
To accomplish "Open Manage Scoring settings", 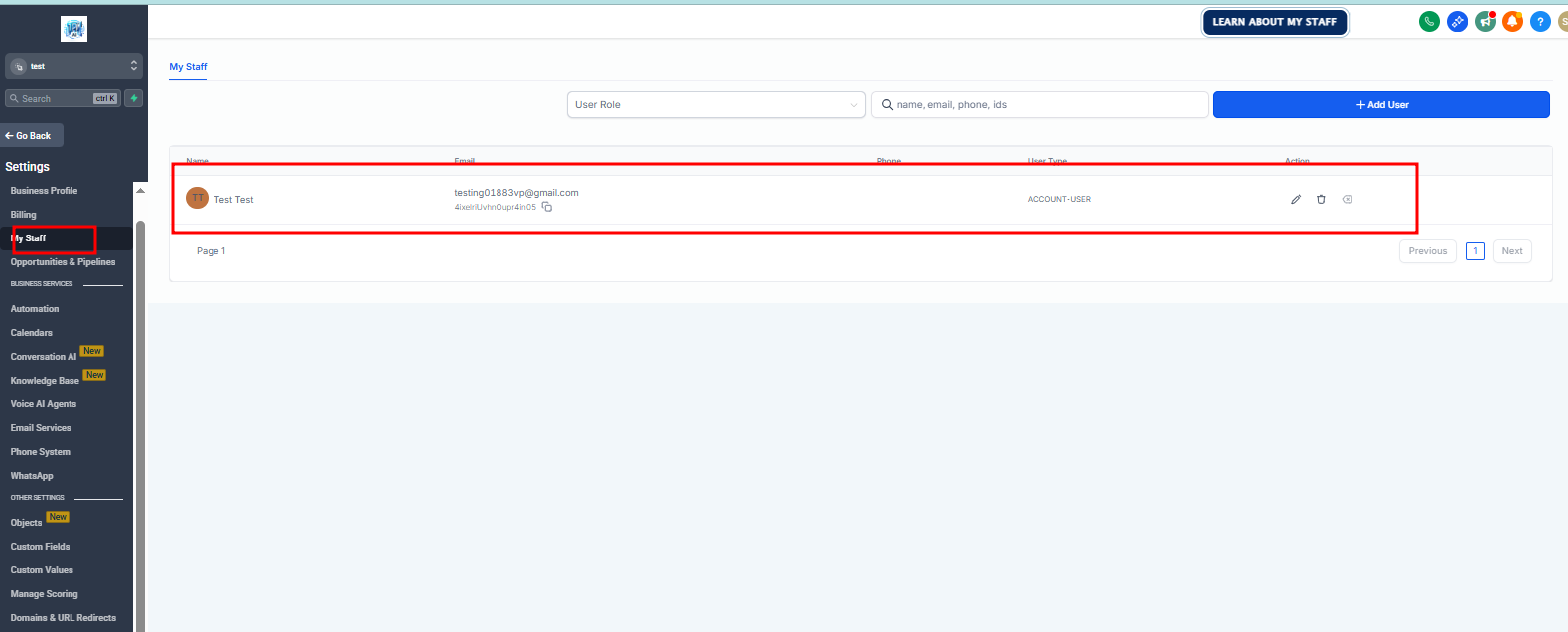I will 45,594.
